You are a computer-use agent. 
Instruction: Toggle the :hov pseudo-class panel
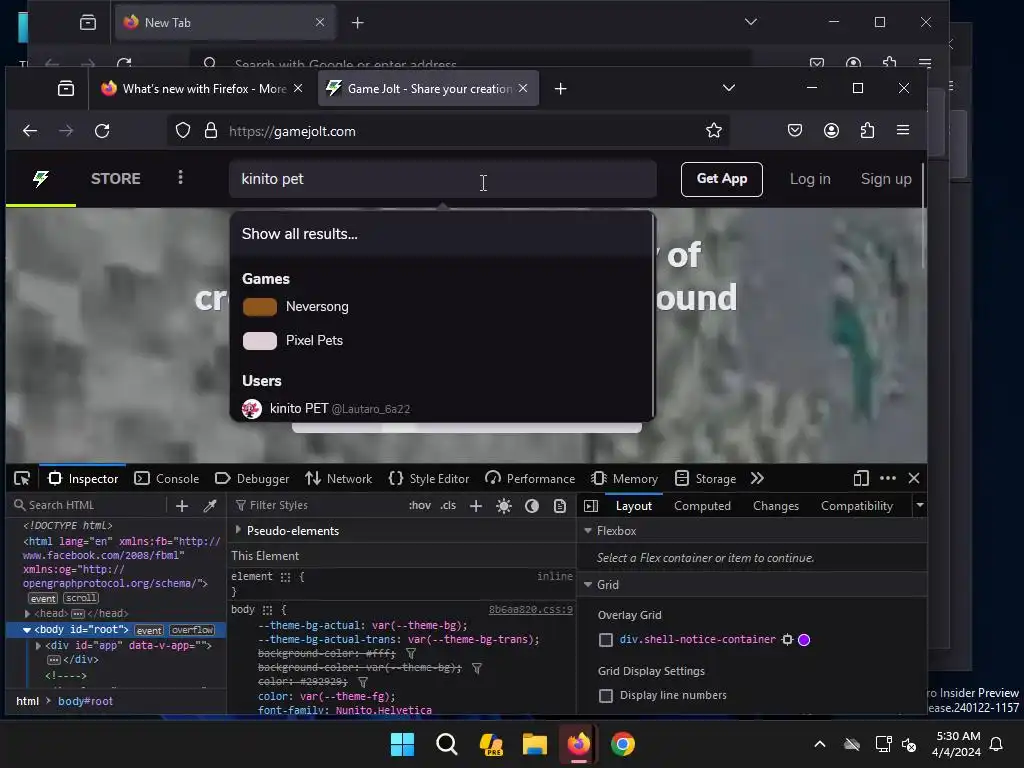pyautogui.click(x=420, y=505)
